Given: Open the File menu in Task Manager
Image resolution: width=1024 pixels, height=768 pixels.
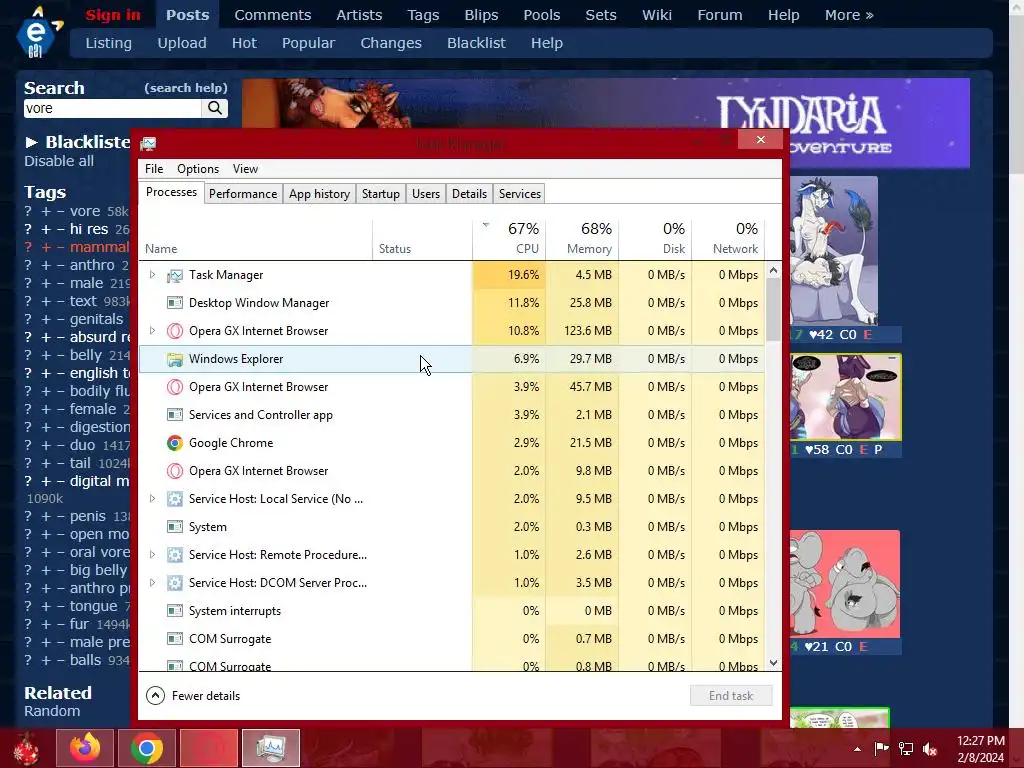Looking at the screenshot, I should (154, 169).
